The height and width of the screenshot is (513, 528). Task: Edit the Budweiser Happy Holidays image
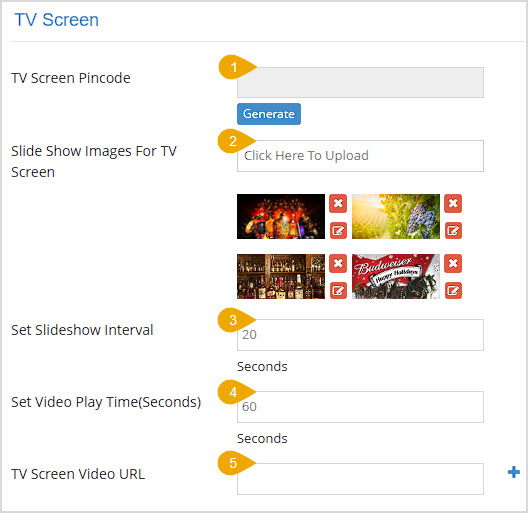coord(453,290)
